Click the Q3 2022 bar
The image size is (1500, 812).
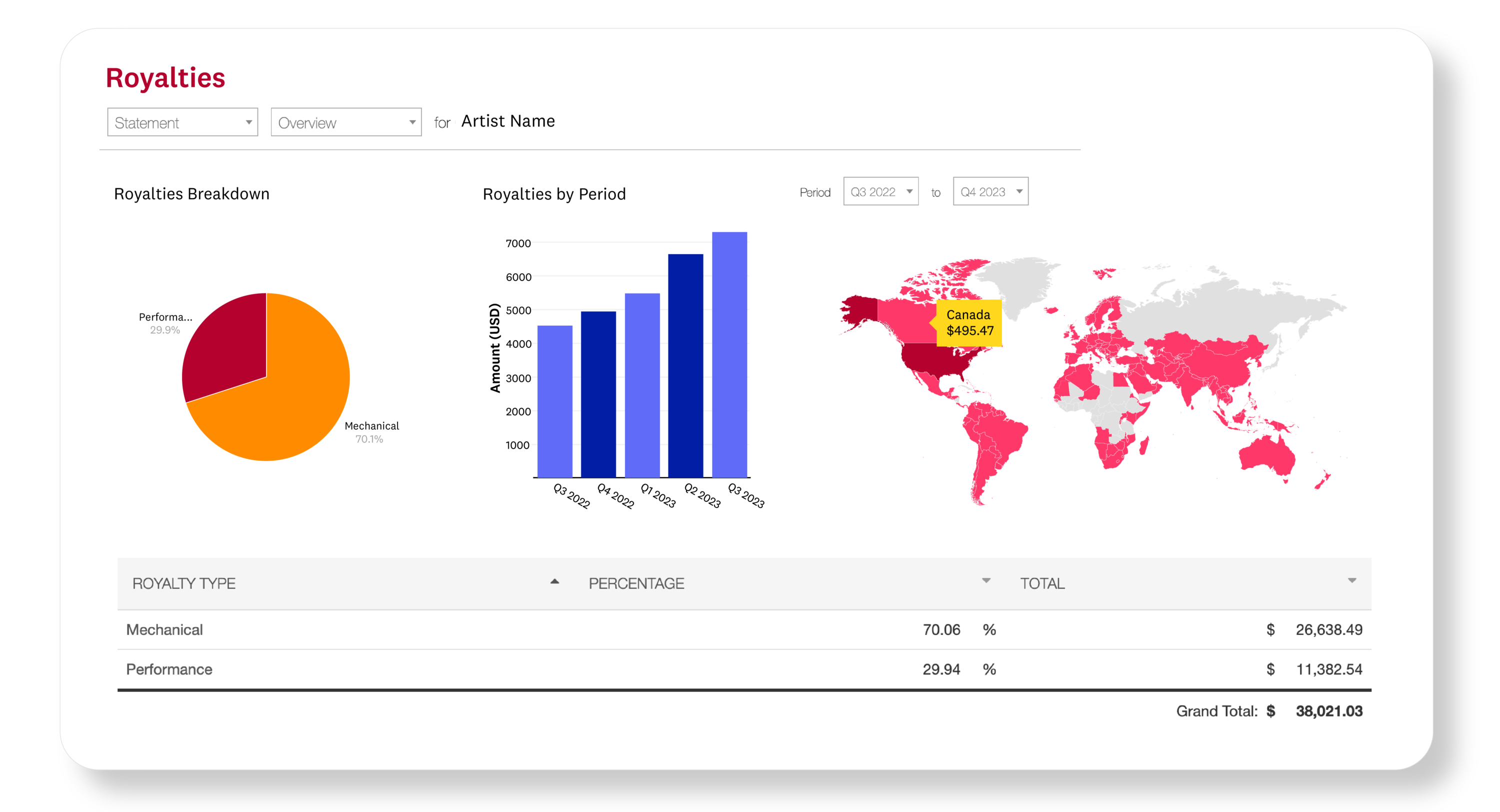click(x=554, y=401)
